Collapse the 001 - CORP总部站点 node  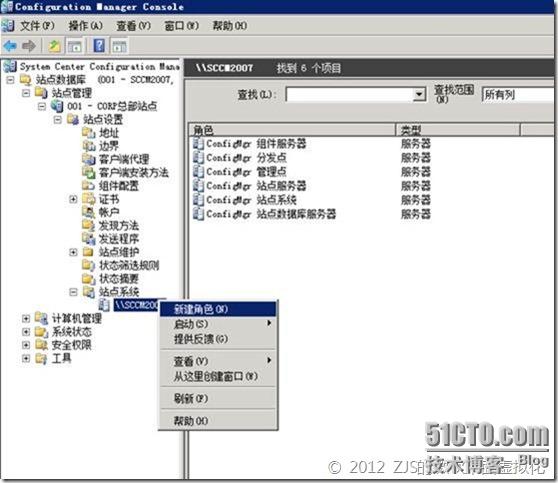coord(42,106)
